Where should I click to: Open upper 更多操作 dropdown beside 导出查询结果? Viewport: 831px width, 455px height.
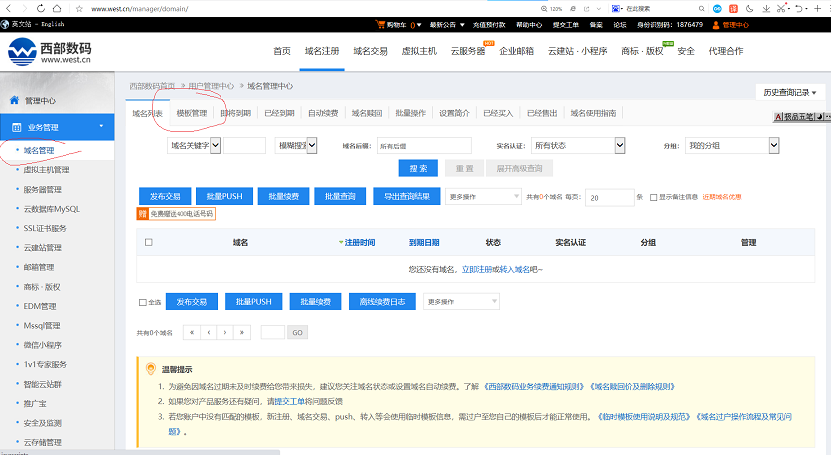click(483, 197)
